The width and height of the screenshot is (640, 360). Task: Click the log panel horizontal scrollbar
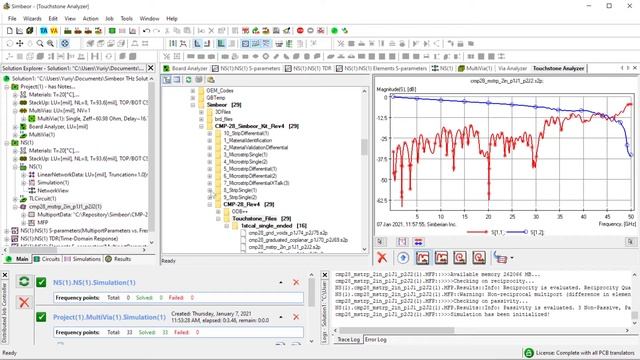[396, 330]
